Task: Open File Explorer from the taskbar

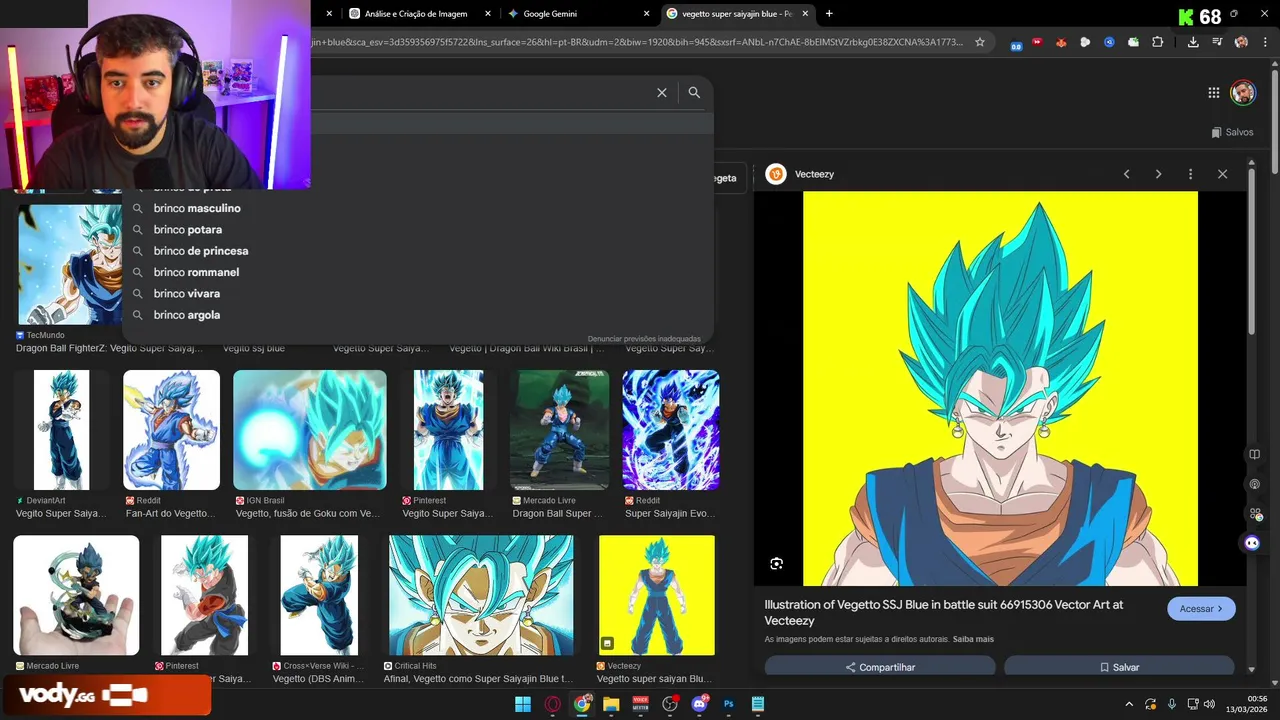Action: (x=611, y=704)
